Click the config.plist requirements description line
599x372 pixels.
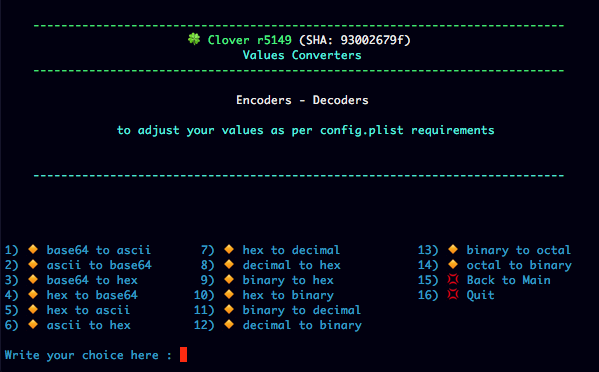click(305, 131)
